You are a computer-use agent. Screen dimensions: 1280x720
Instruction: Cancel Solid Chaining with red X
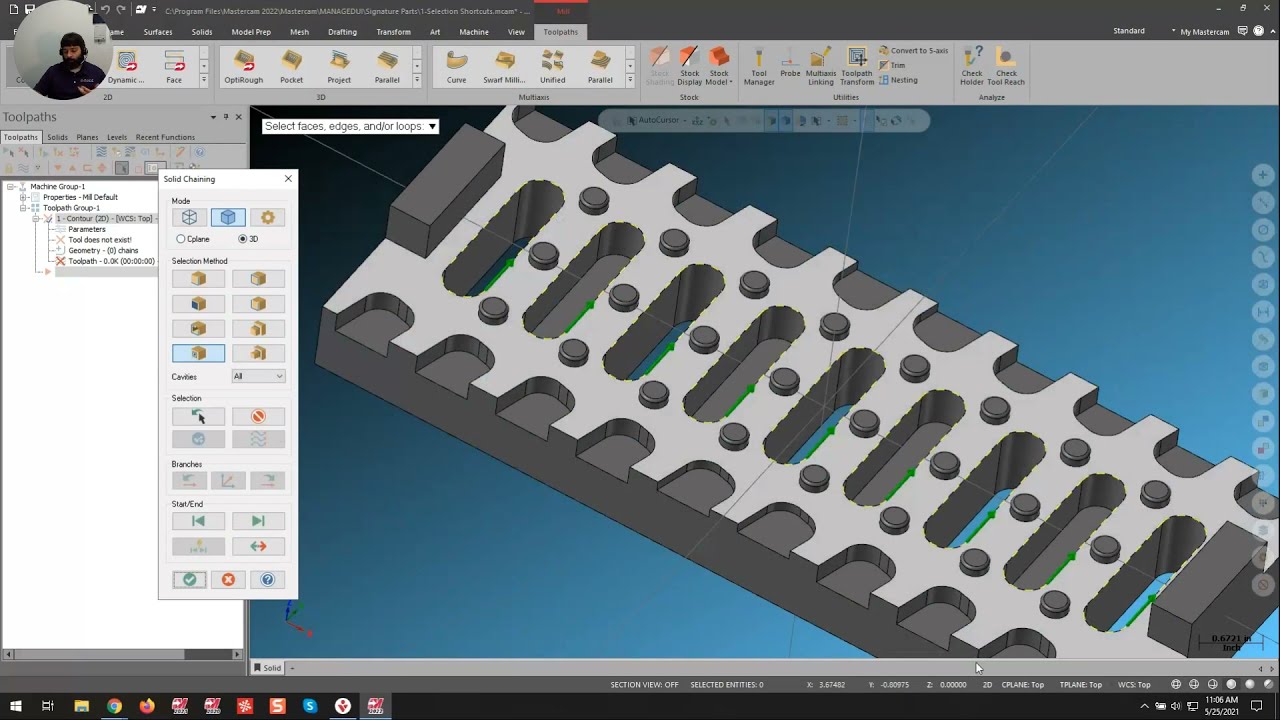(x=228, y=580)
